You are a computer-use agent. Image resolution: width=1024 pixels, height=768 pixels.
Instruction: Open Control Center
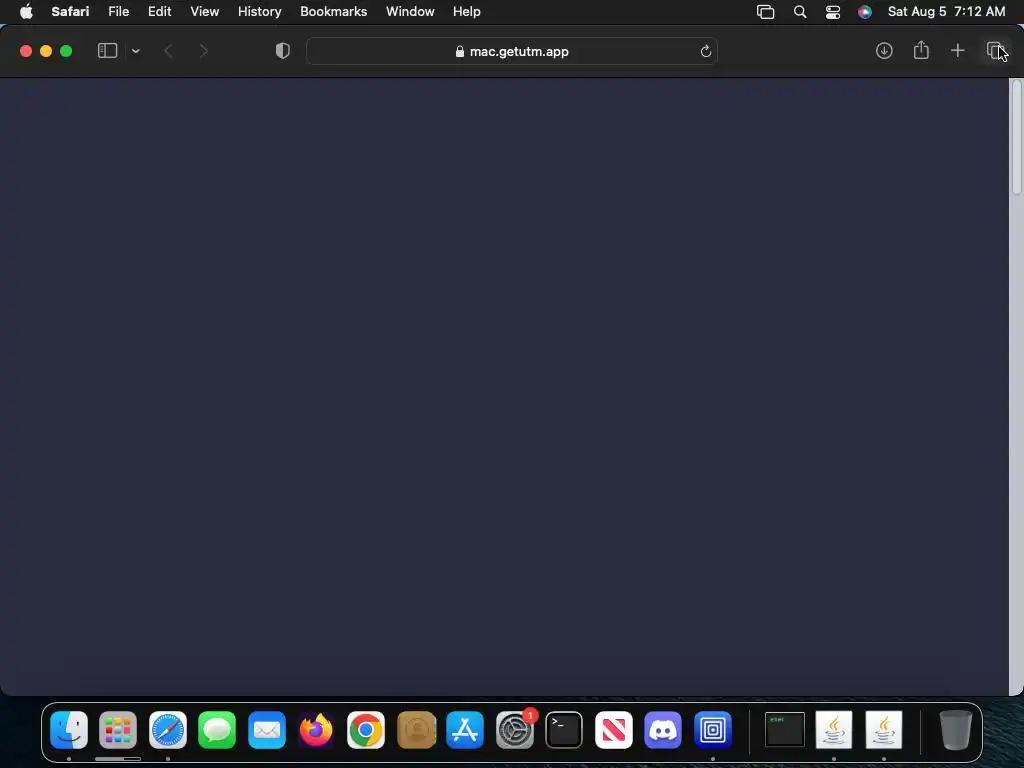point(833,12)
